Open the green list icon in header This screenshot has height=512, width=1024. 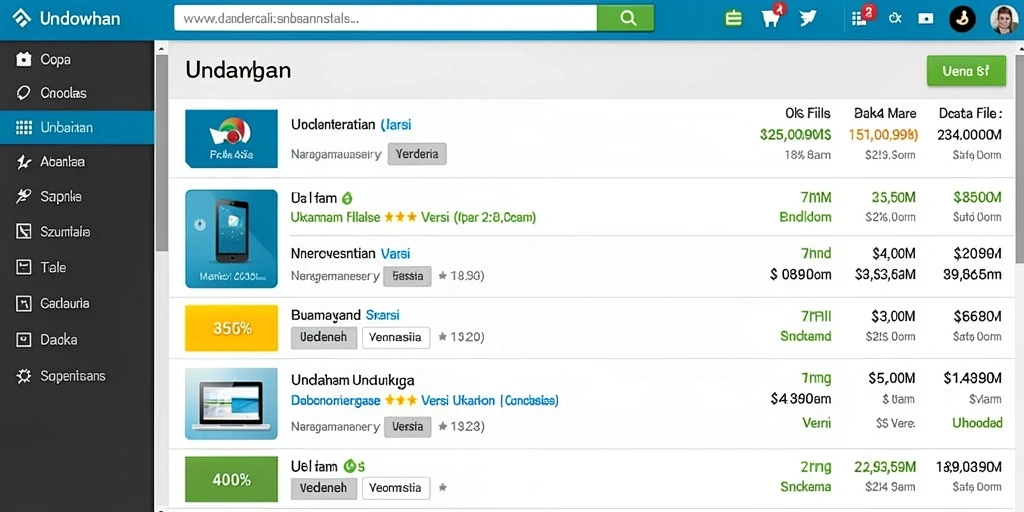[733, 19]
